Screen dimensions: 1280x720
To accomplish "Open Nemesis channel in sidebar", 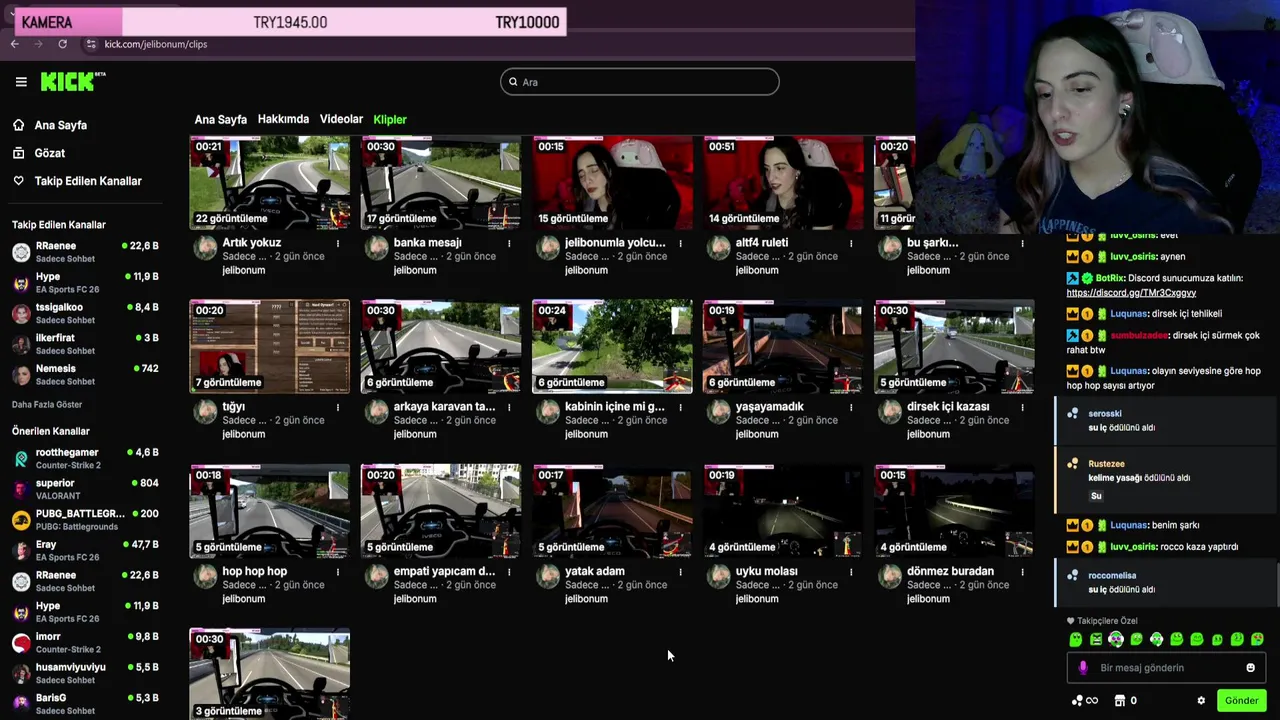I will 85,374.
